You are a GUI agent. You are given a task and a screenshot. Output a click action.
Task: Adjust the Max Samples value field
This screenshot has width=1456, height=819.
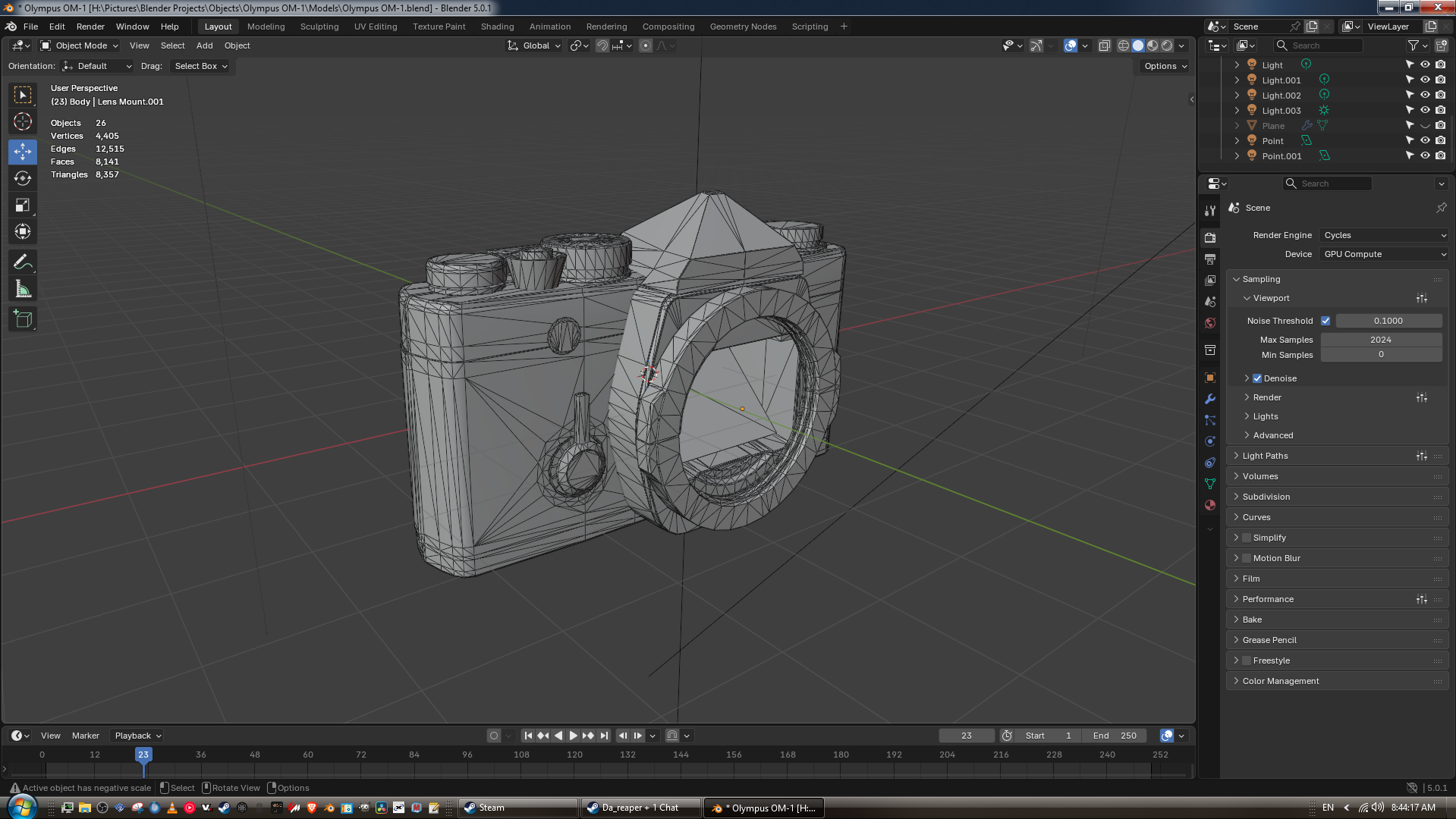coord(1380,340)
